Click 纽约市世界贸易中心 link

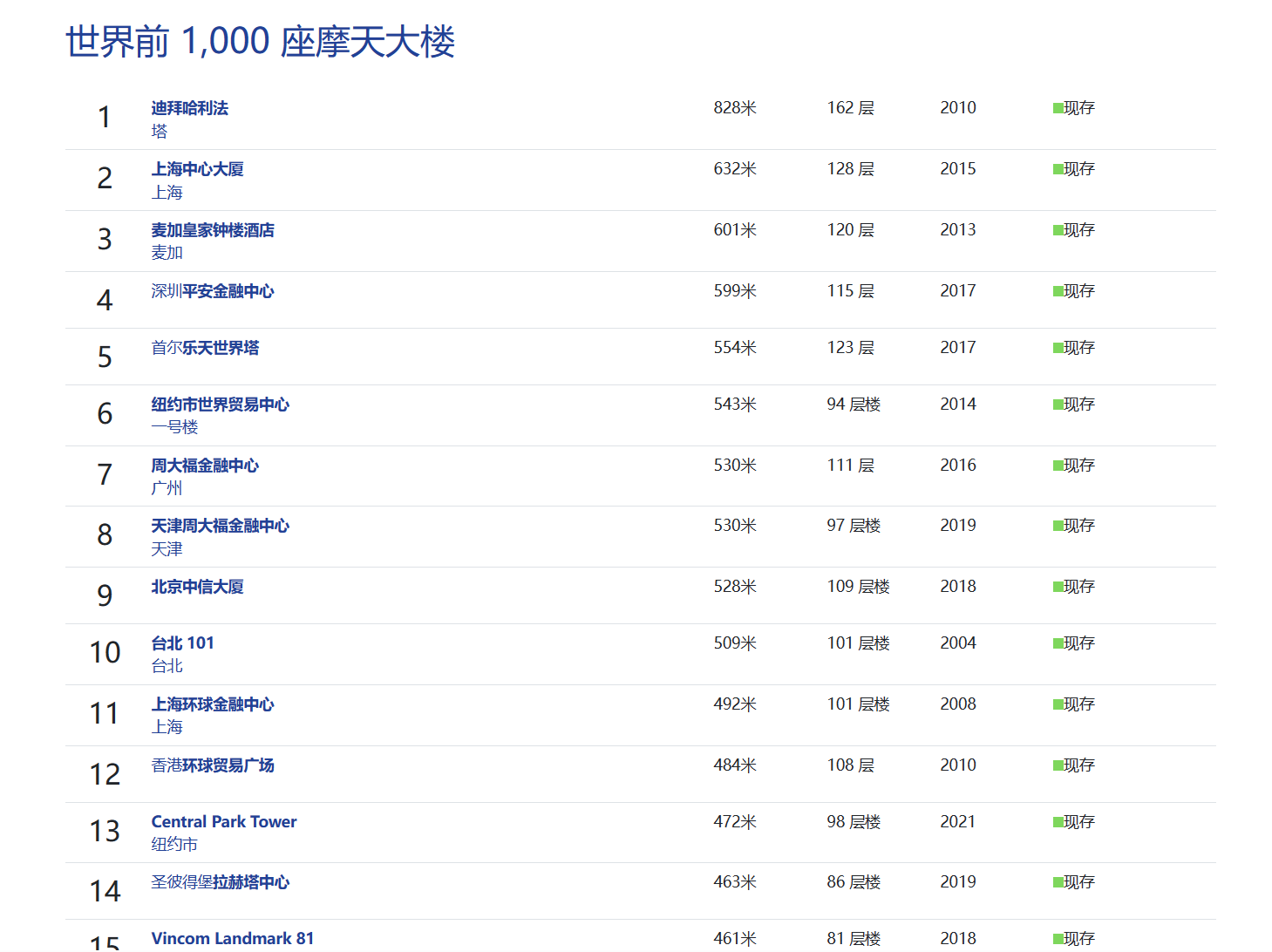(x=220, y=405)
